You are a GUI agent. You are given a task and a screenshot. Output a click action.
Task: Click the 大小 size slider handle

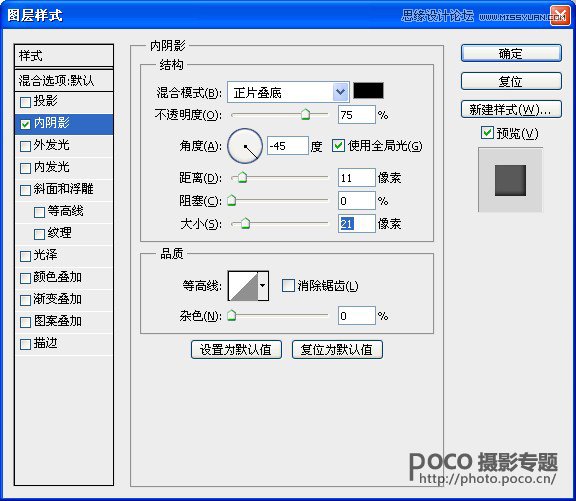[245, 223]
